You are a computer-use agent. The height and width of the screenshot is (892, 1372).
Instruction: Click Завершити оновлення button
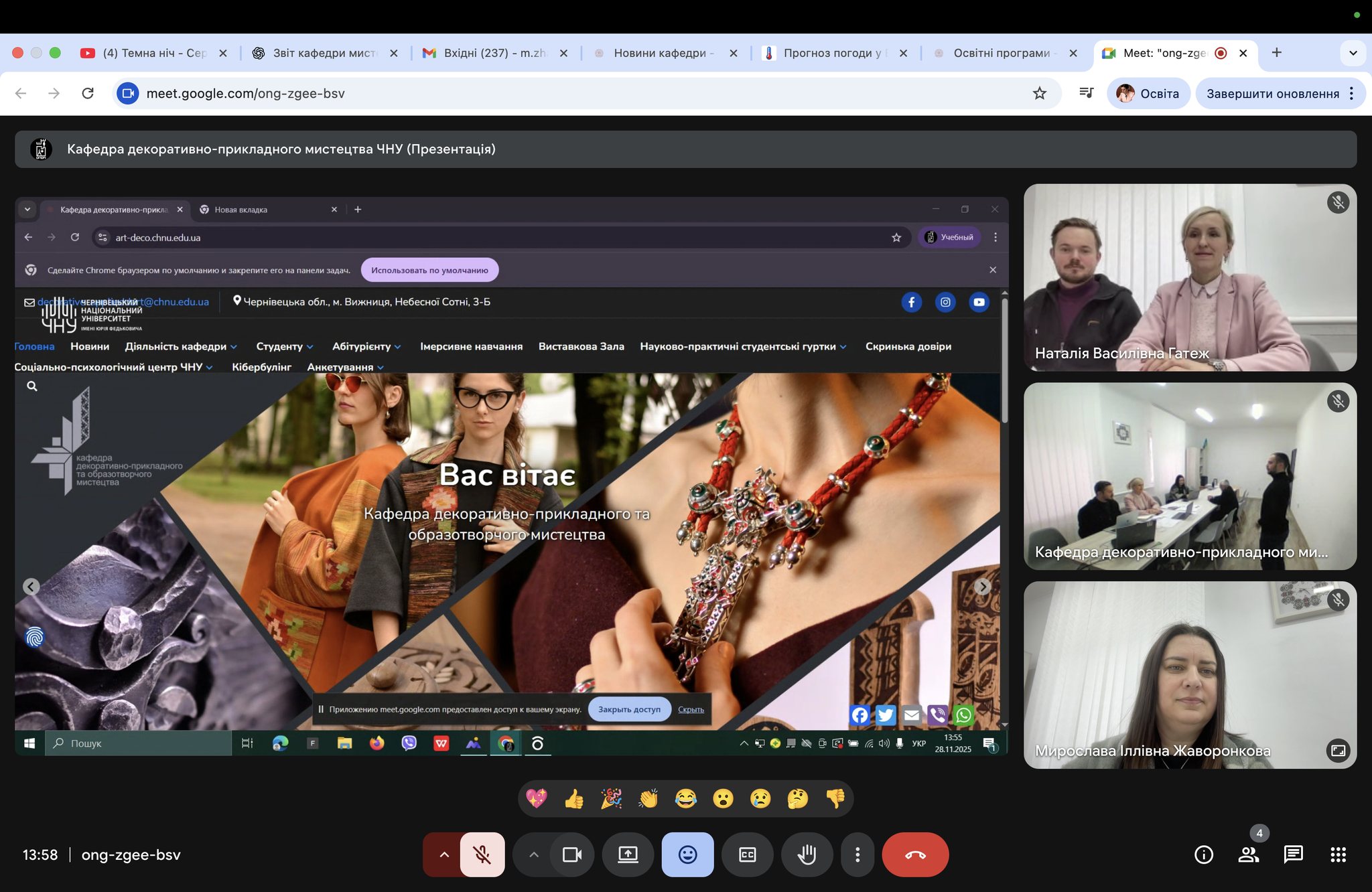[1272, 94]
